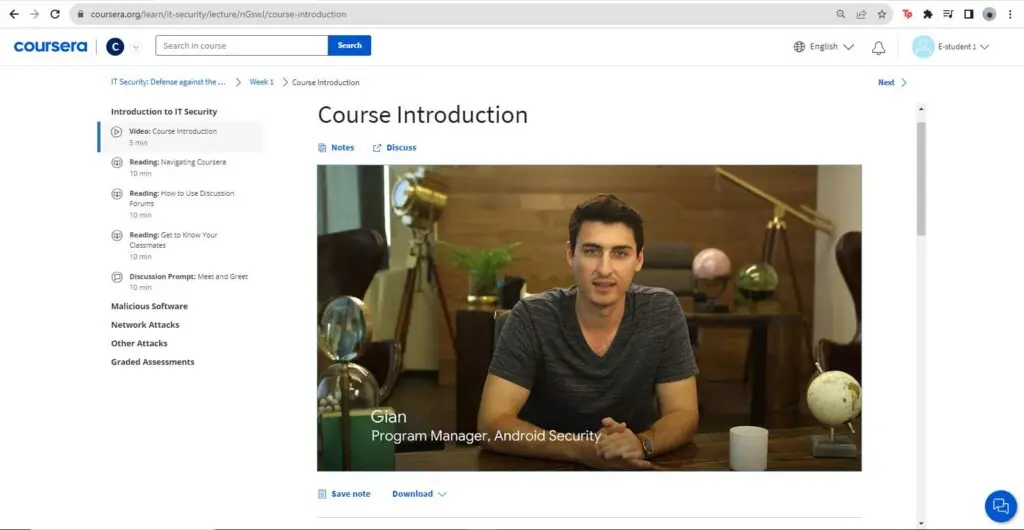Open the Download dropdown
The height and width of the screenshot is (530, 1024).
point(419,494)
